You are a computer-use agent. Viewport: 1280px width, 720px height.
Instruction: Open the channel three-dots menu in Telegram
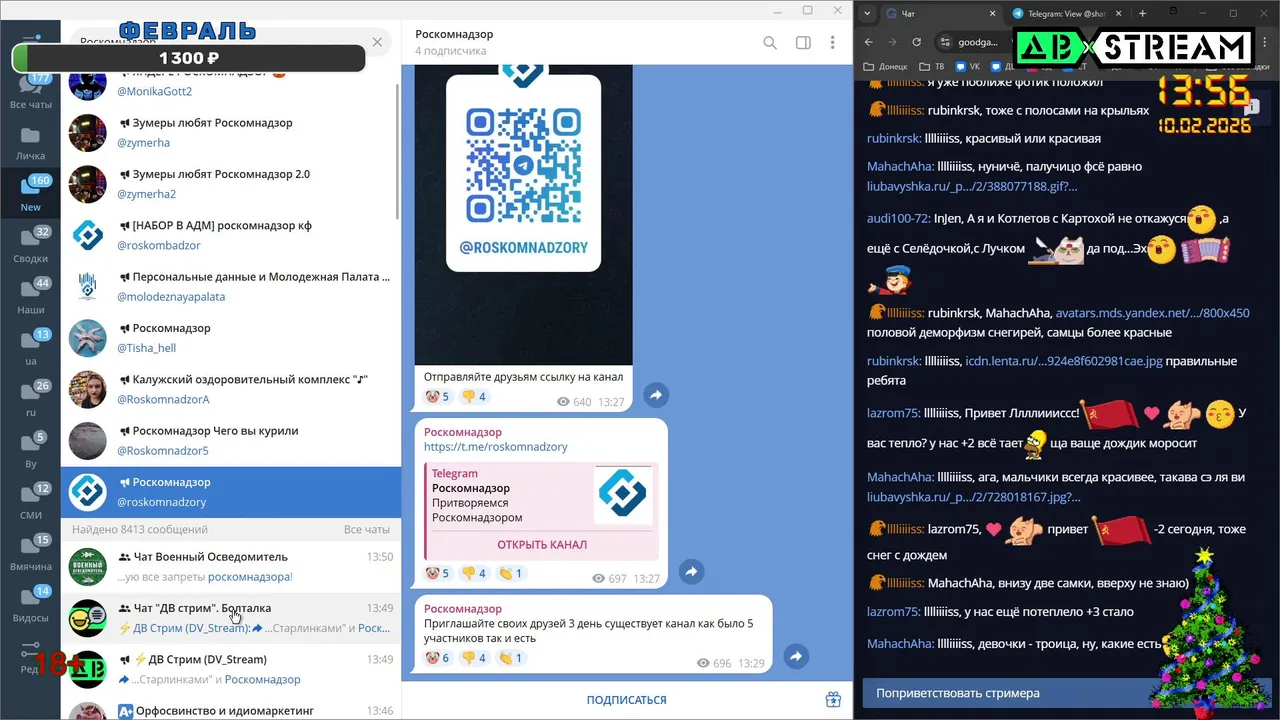[x=832, y=43]
